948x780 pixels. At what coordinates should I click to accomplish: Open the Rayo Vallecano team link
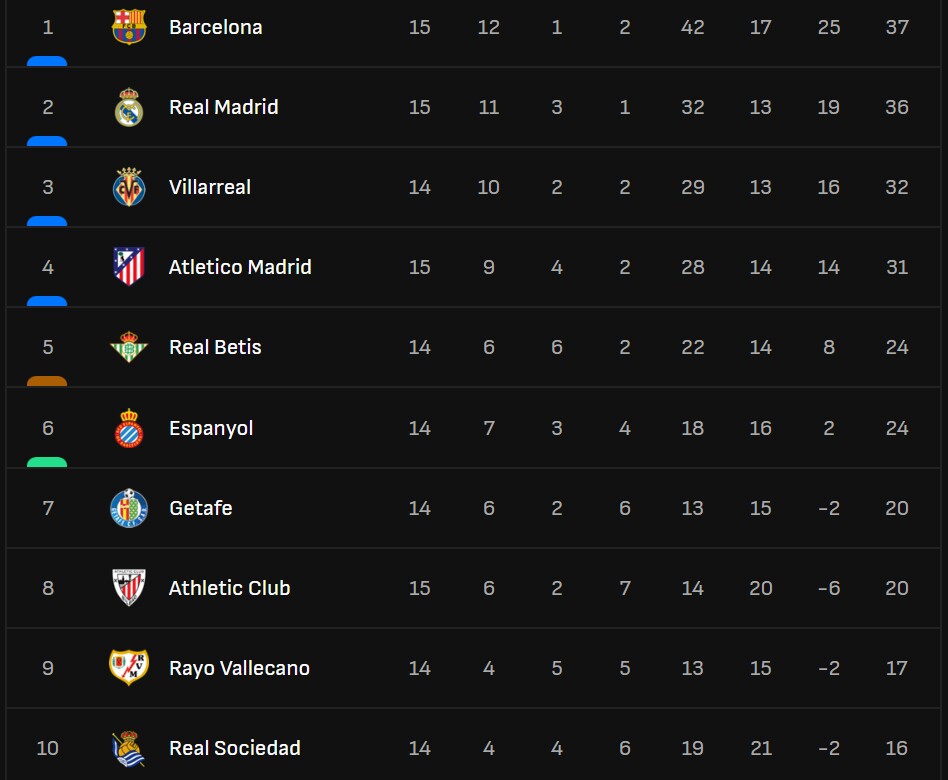click(x=239, y=668)
